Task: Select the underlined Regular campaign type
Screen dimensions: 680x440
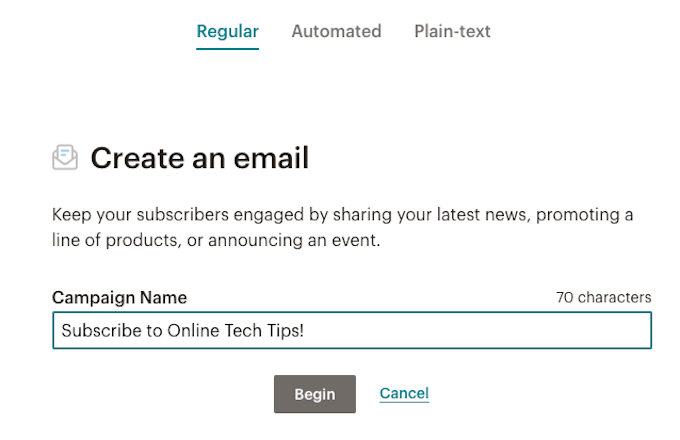Action: click(227, 31)
